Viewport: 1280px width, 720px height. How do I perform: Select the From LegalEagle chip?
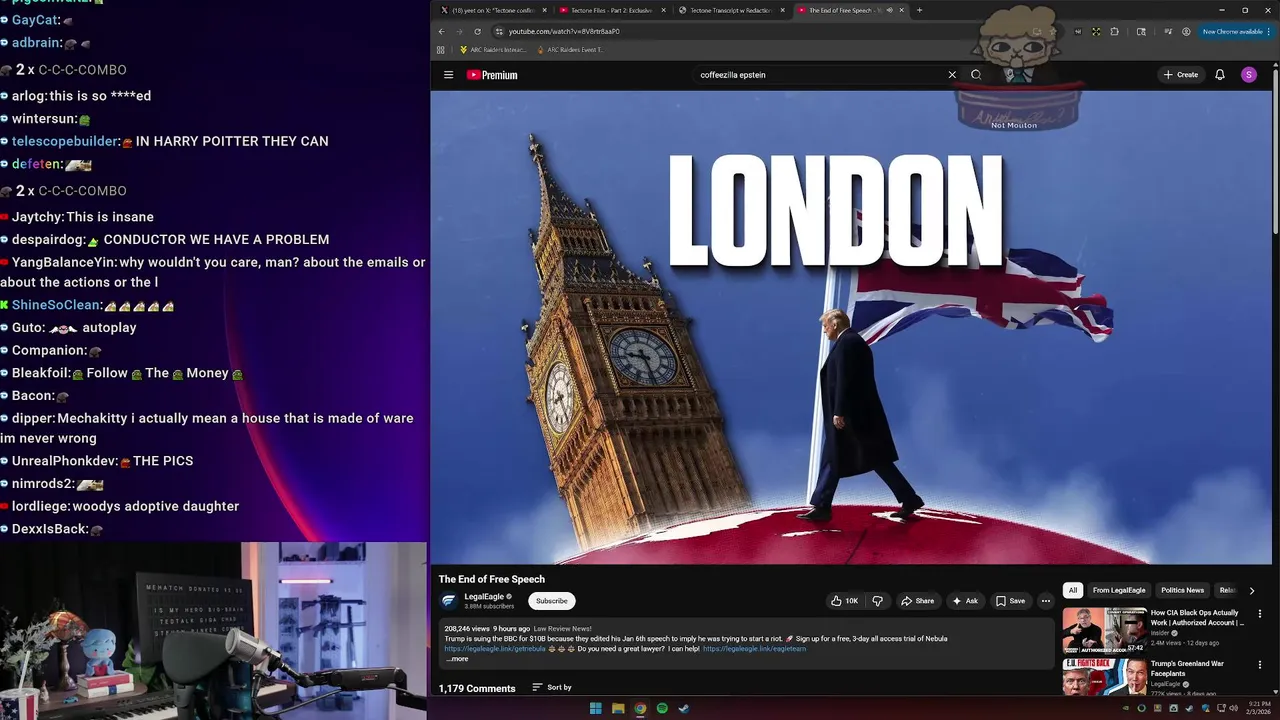1119,590
